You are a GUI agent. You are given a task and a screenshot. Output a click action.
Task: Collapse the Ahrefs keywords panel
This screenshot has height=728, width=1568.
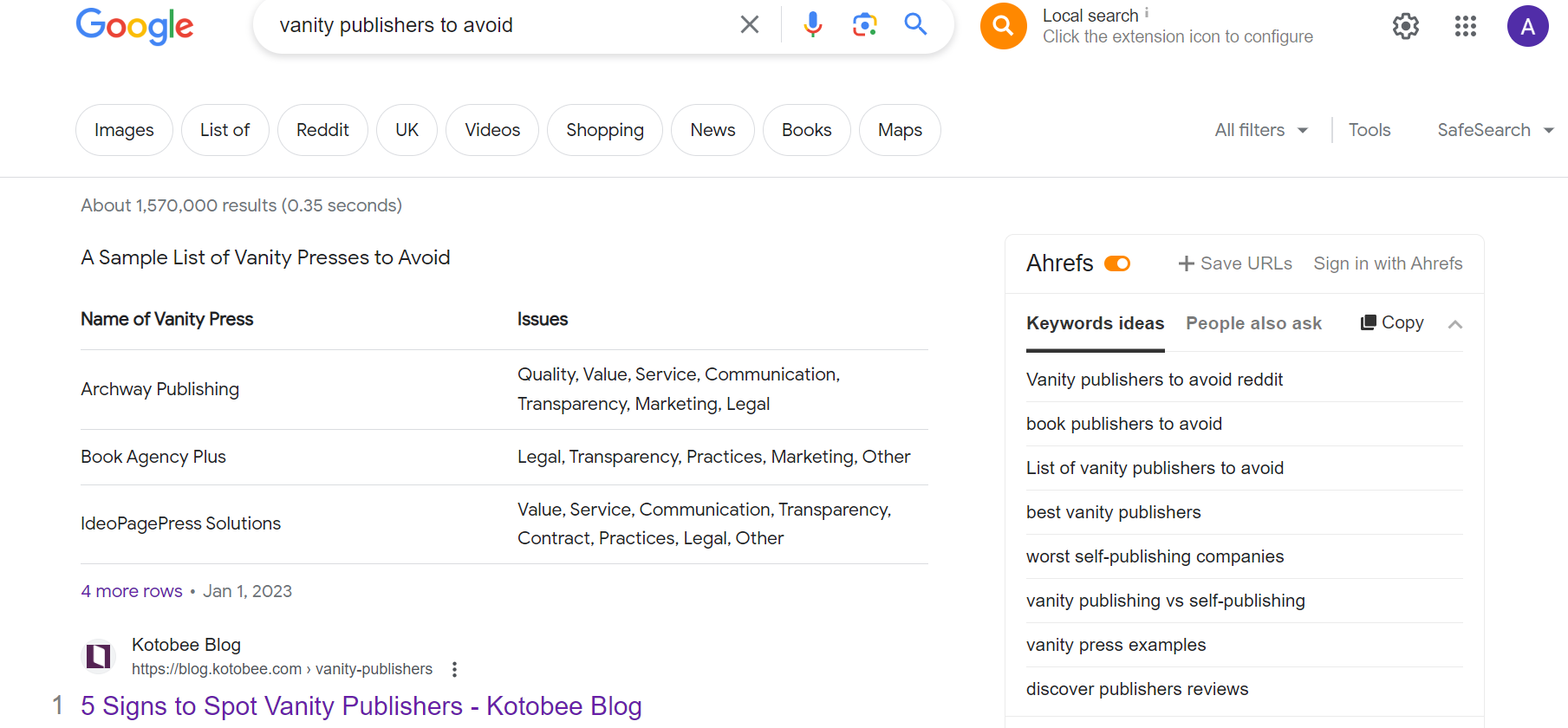[1455, 324]
